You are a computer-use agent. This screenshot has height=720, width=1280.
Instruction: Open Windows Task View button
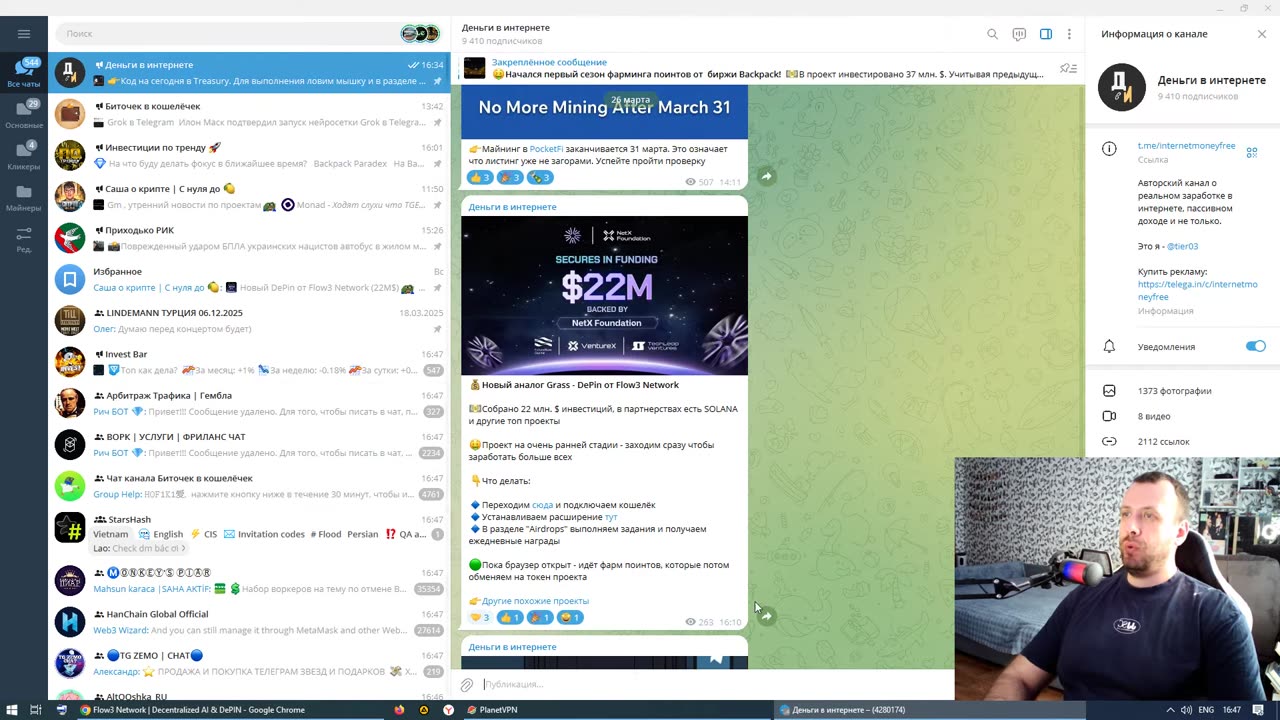pos(35,710)
